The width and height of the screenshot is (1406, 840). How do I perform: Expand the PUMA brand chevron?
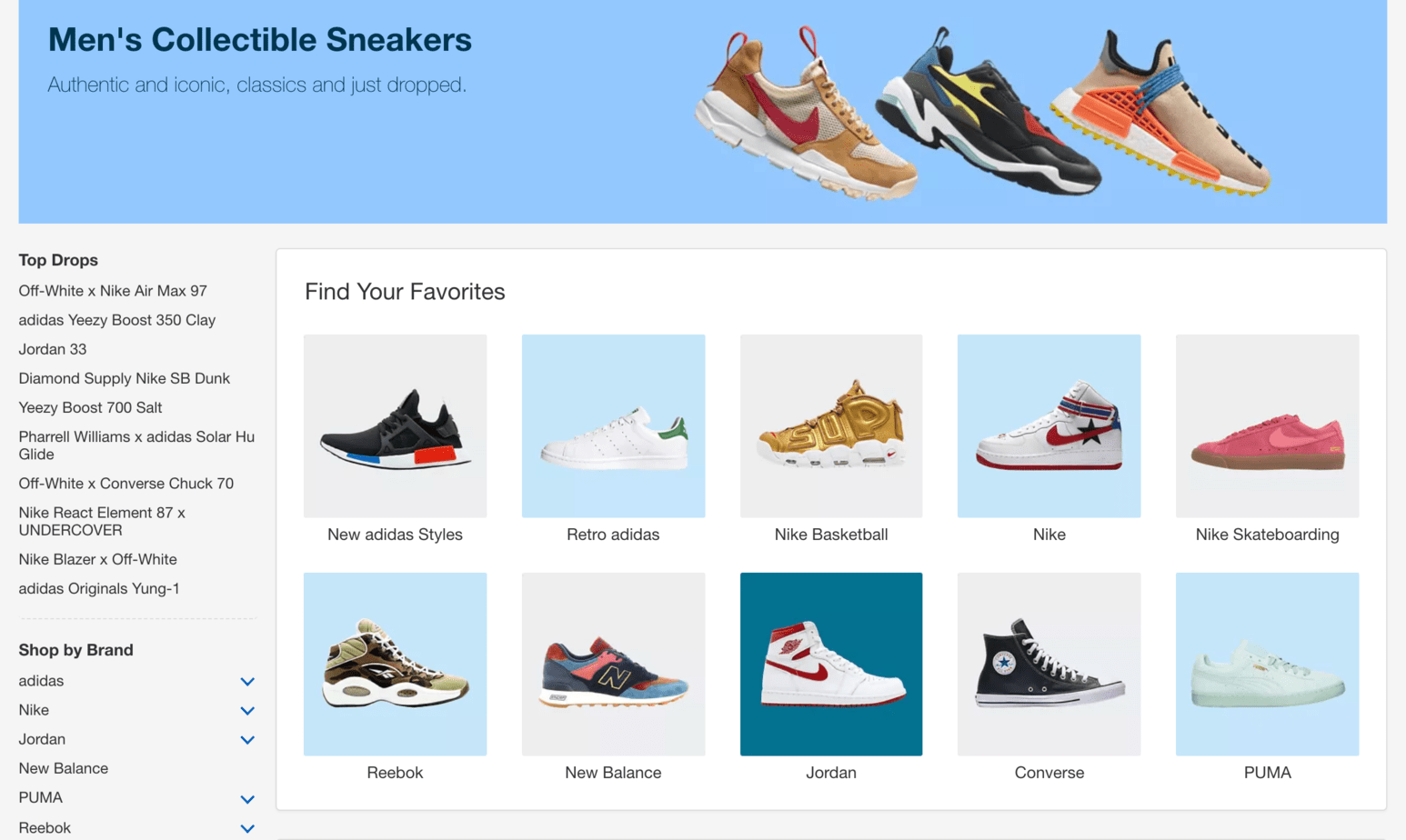click(247, 799)
